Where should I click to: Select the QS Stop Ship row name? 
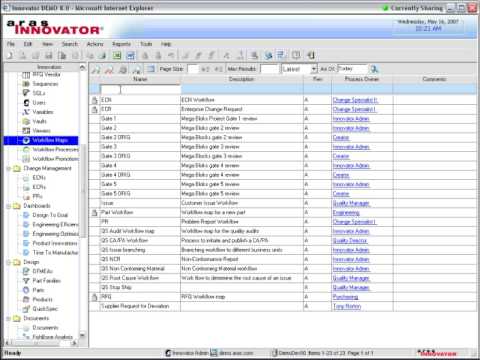[x=116, y=287]
